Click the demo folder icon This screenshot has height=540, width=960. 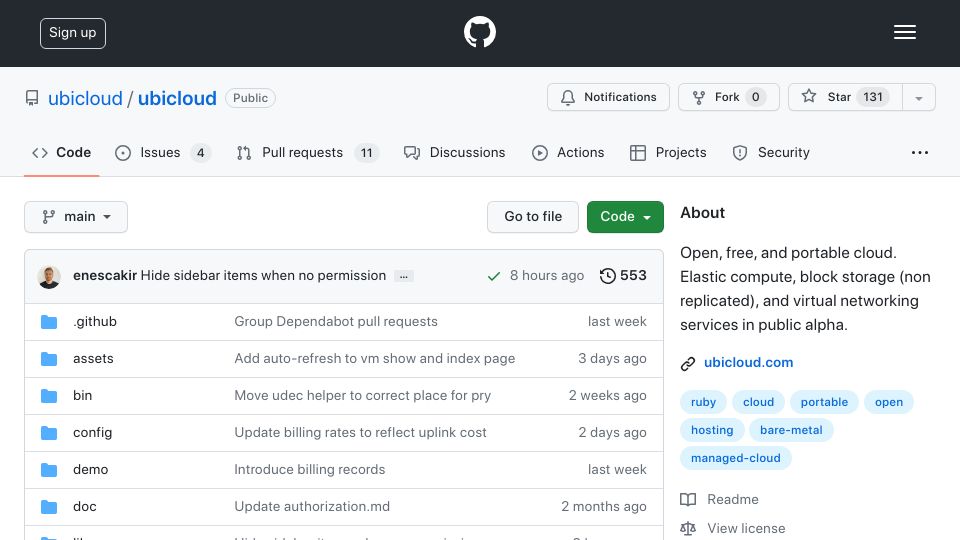point(49,470)
